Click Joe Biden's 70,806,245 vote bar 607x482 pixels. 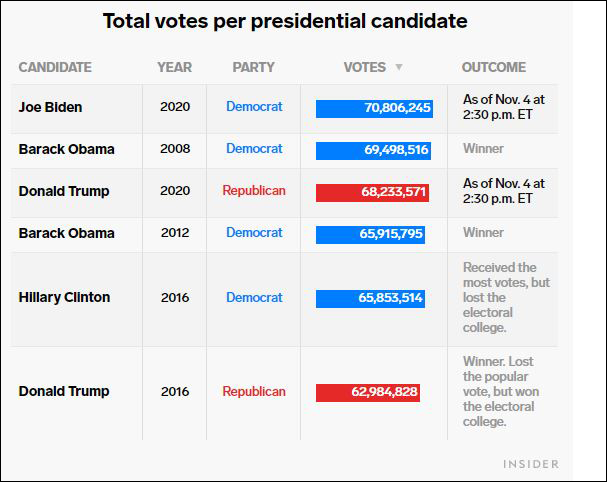374,108
